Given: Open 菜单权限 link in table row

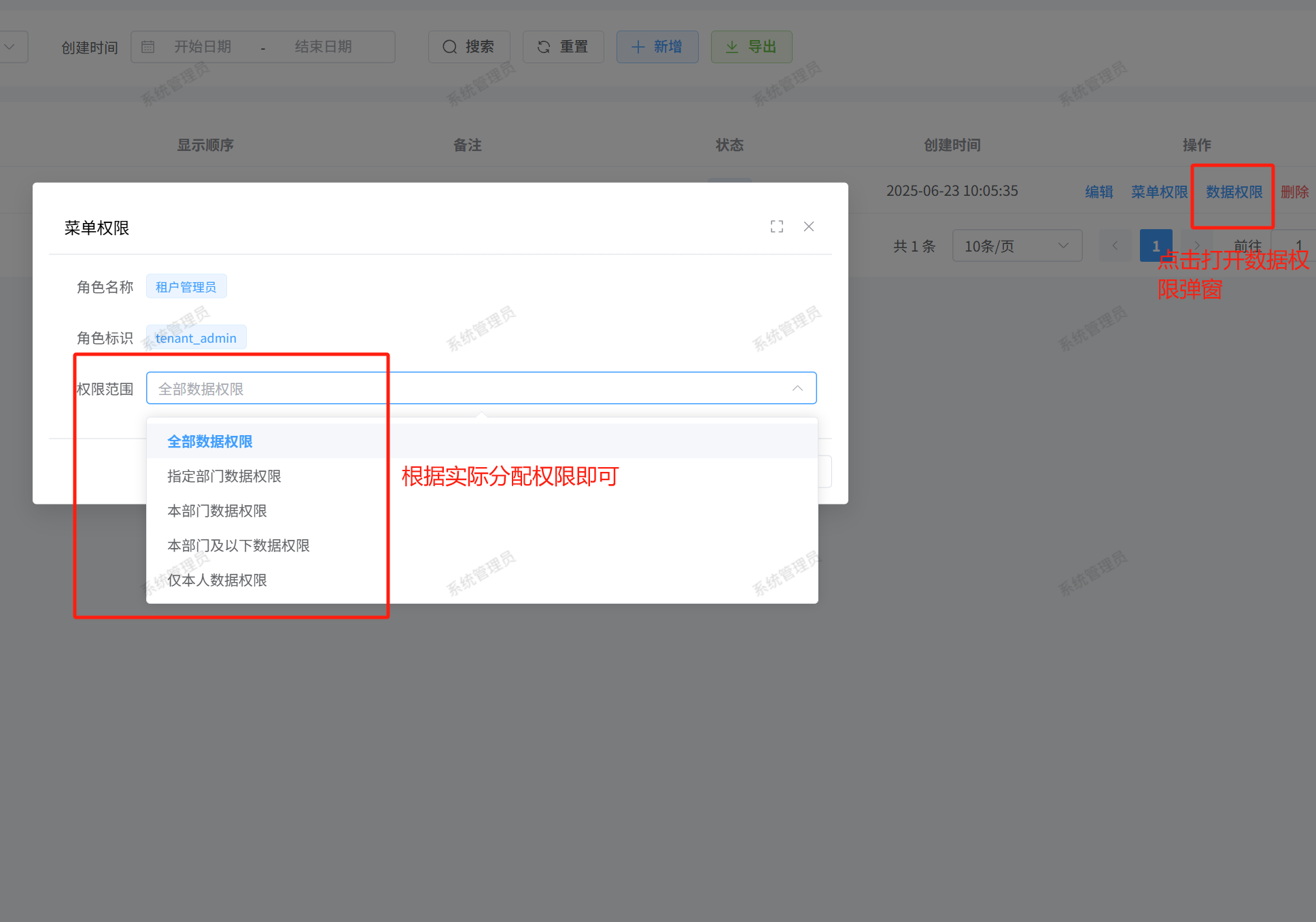Looking at the screenshot, I should pyautogui.click(x=1159, y=192).
